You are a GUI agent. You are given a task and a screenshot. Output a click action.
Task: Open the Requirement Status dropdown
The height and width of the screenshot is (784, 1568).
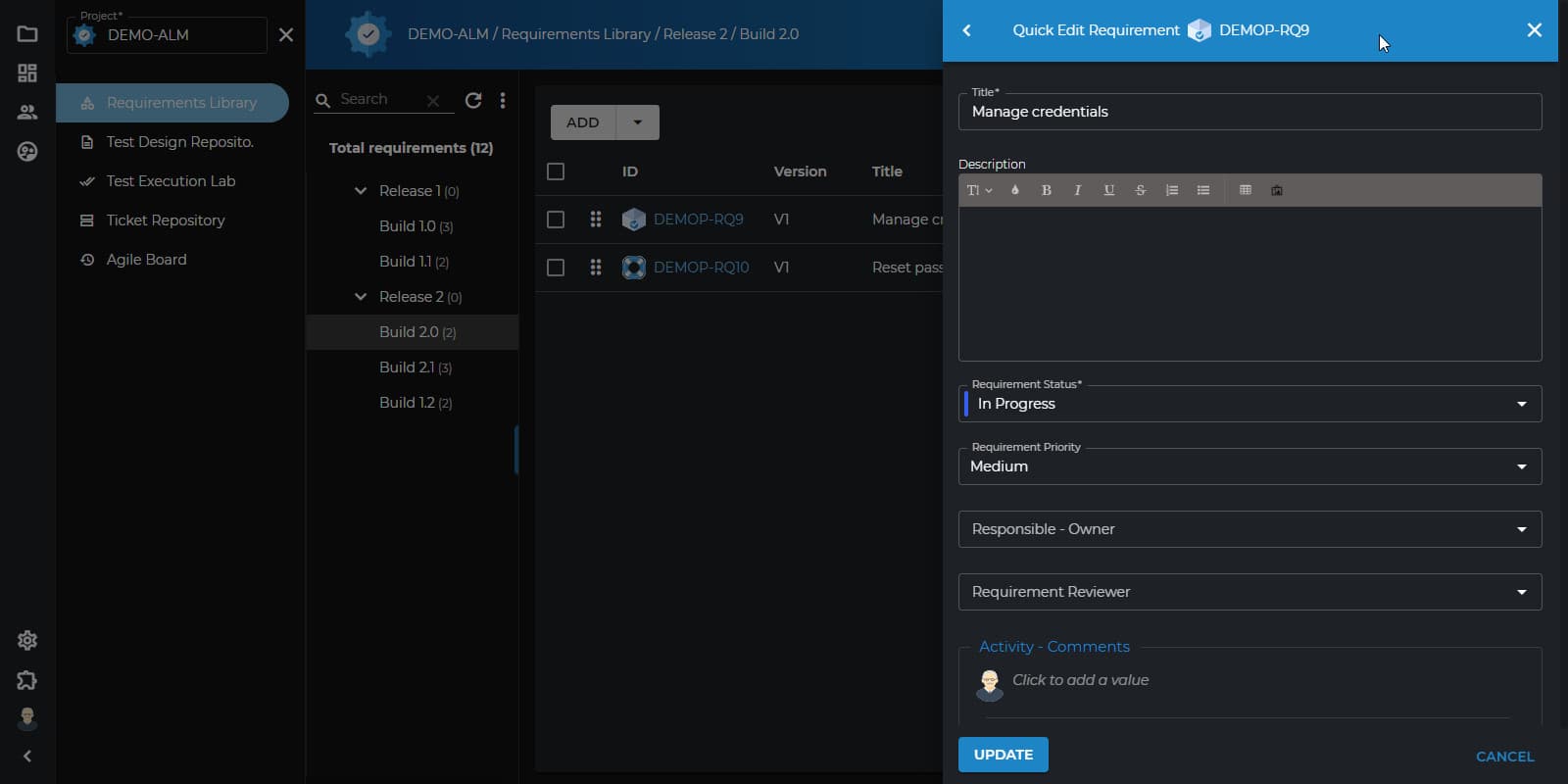click(x=1249, y=404)
